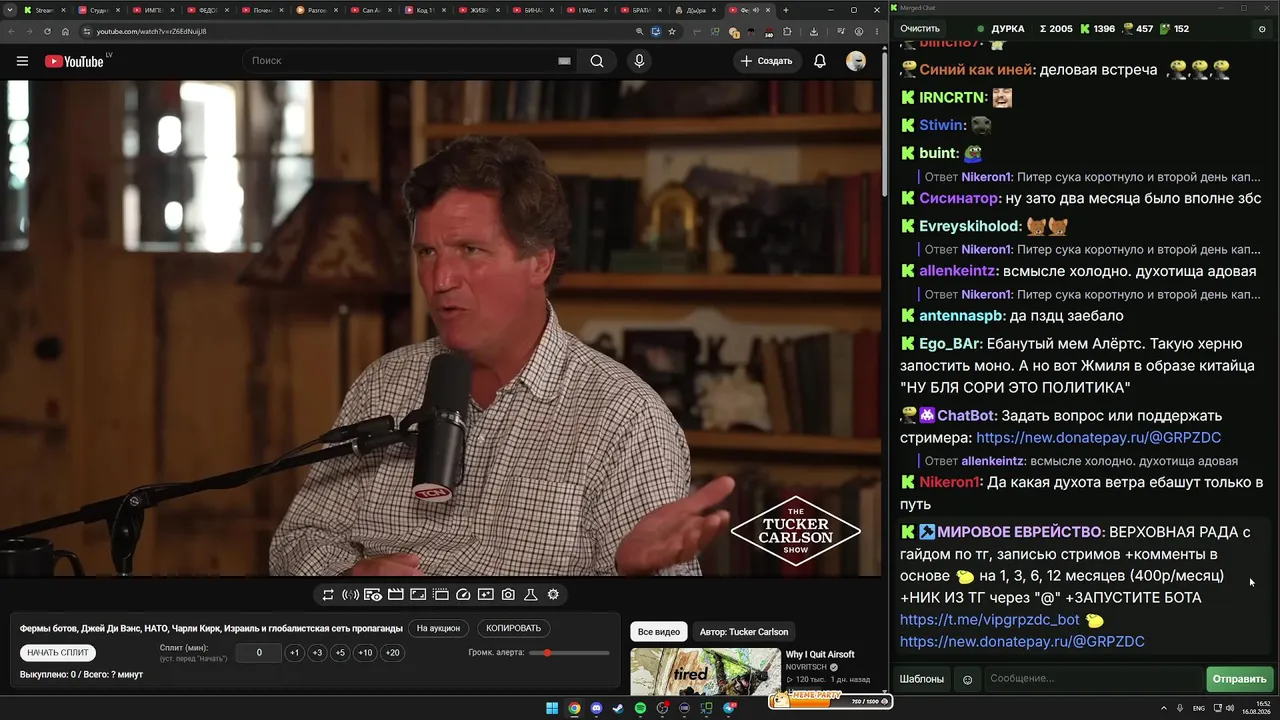Toggle the broadcast signal icon below video
Viewport: 1280px width, 720px height.
(350, 595)
